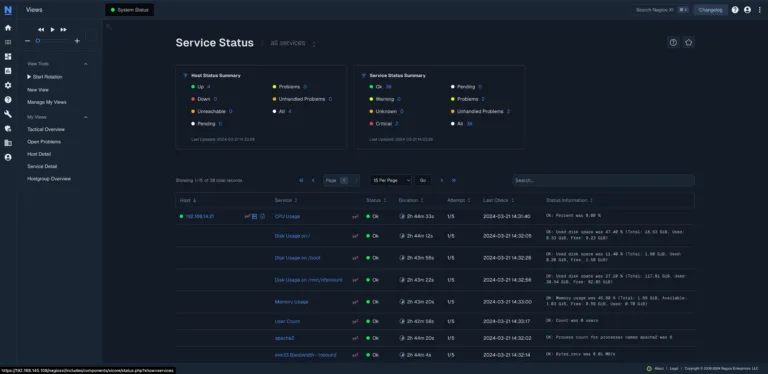This screenshot has height=374, width=768.
Task: Open Manage My Views
Action: tap(47, 102)
